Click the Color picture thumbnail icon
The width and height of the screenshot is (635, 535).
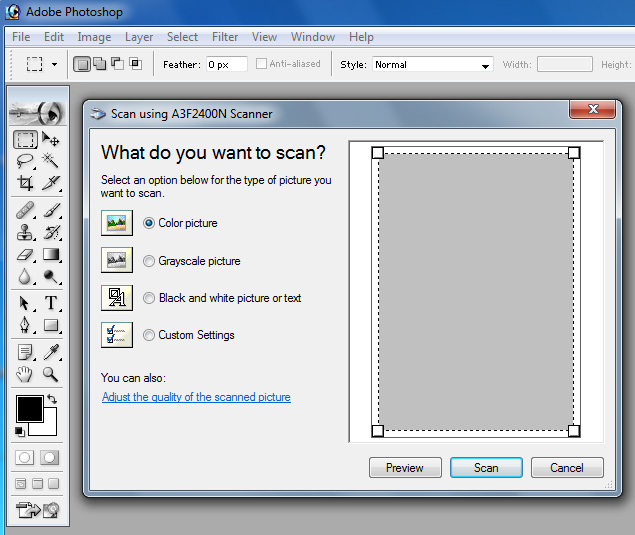117,223
